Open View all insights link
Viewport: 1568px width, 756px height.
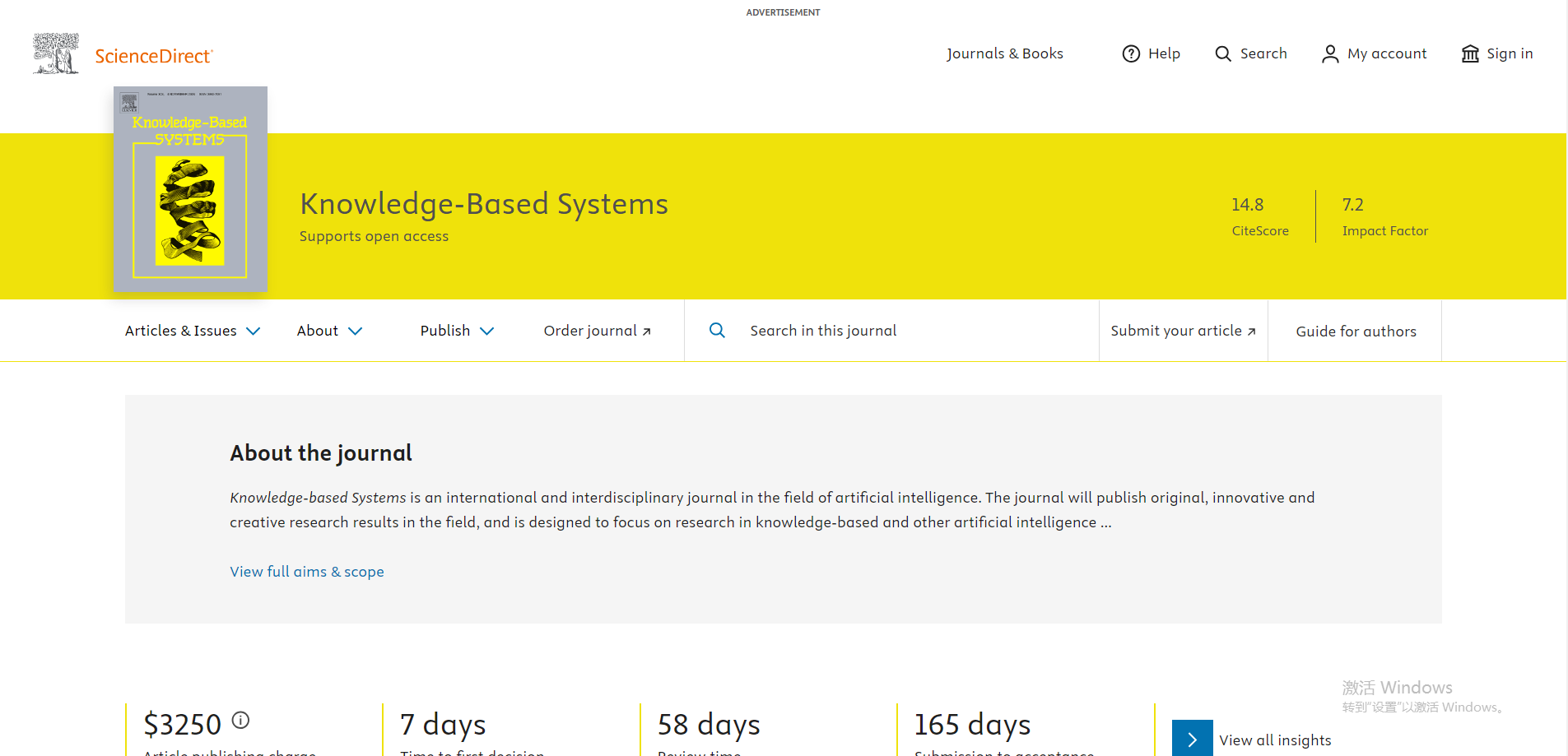coord(1275,740)
